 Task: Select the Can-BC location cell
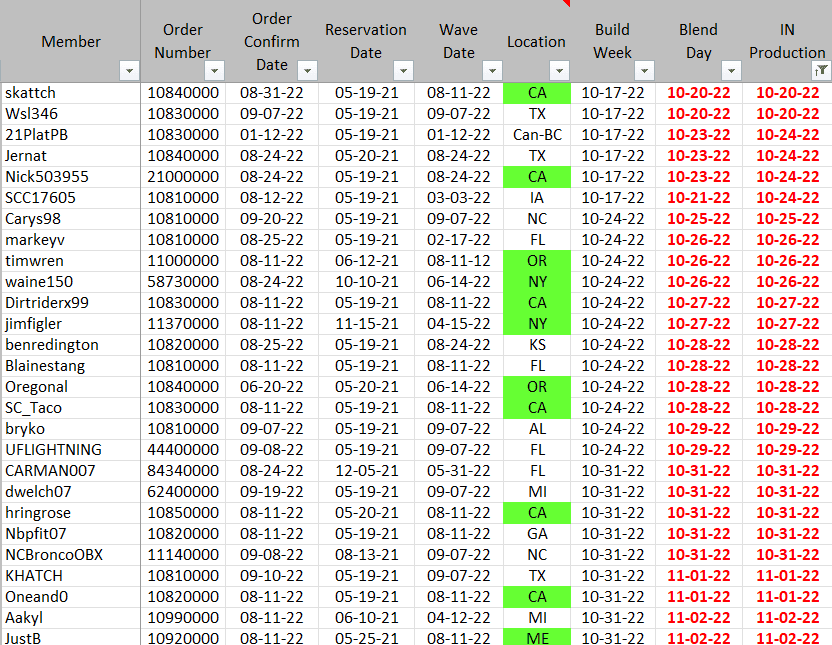(537, 135)
